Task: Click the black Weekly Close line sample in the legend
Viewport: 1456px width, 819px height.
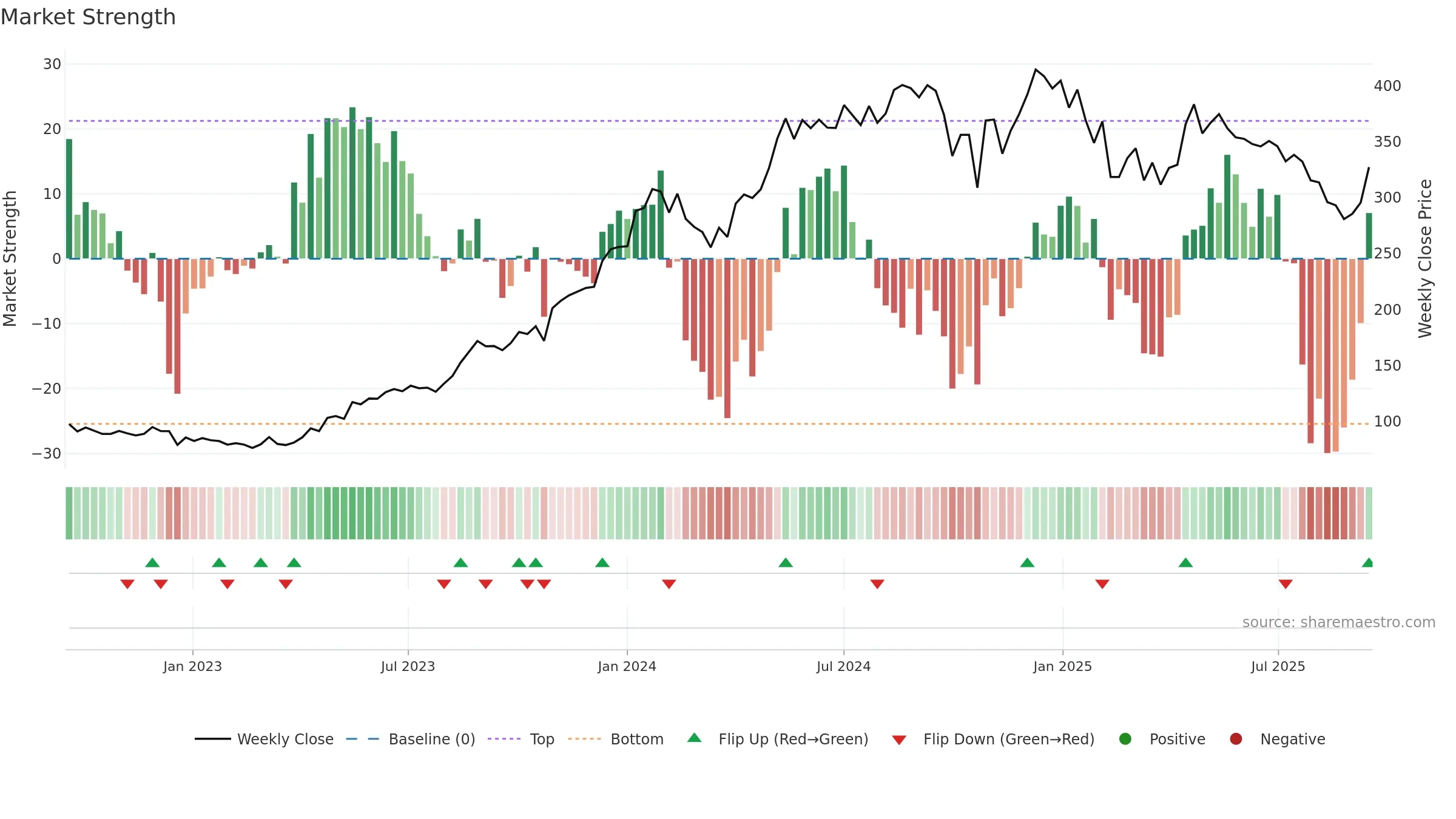Action: pyautogui.click(x=213, y=739)
